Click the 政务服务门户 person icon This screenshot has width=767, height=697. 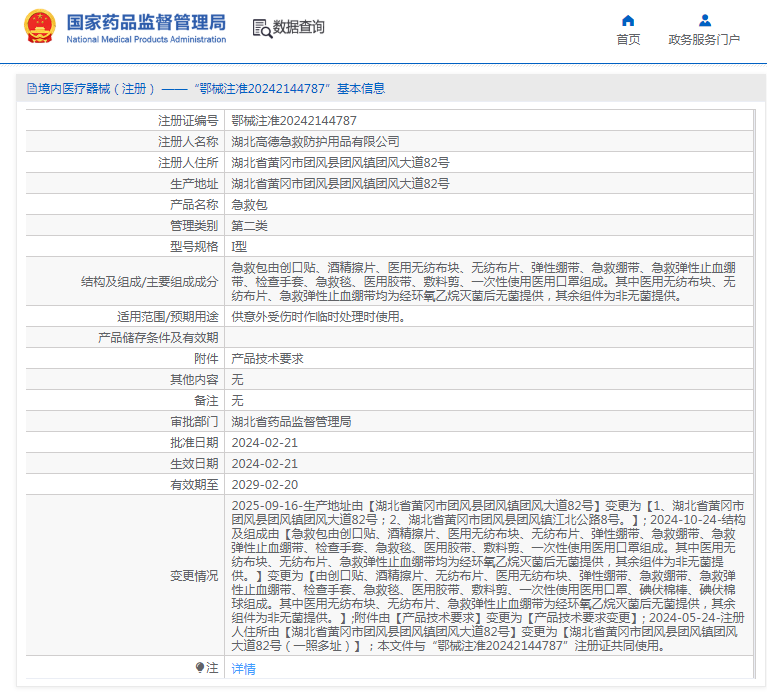coord(704,20)
